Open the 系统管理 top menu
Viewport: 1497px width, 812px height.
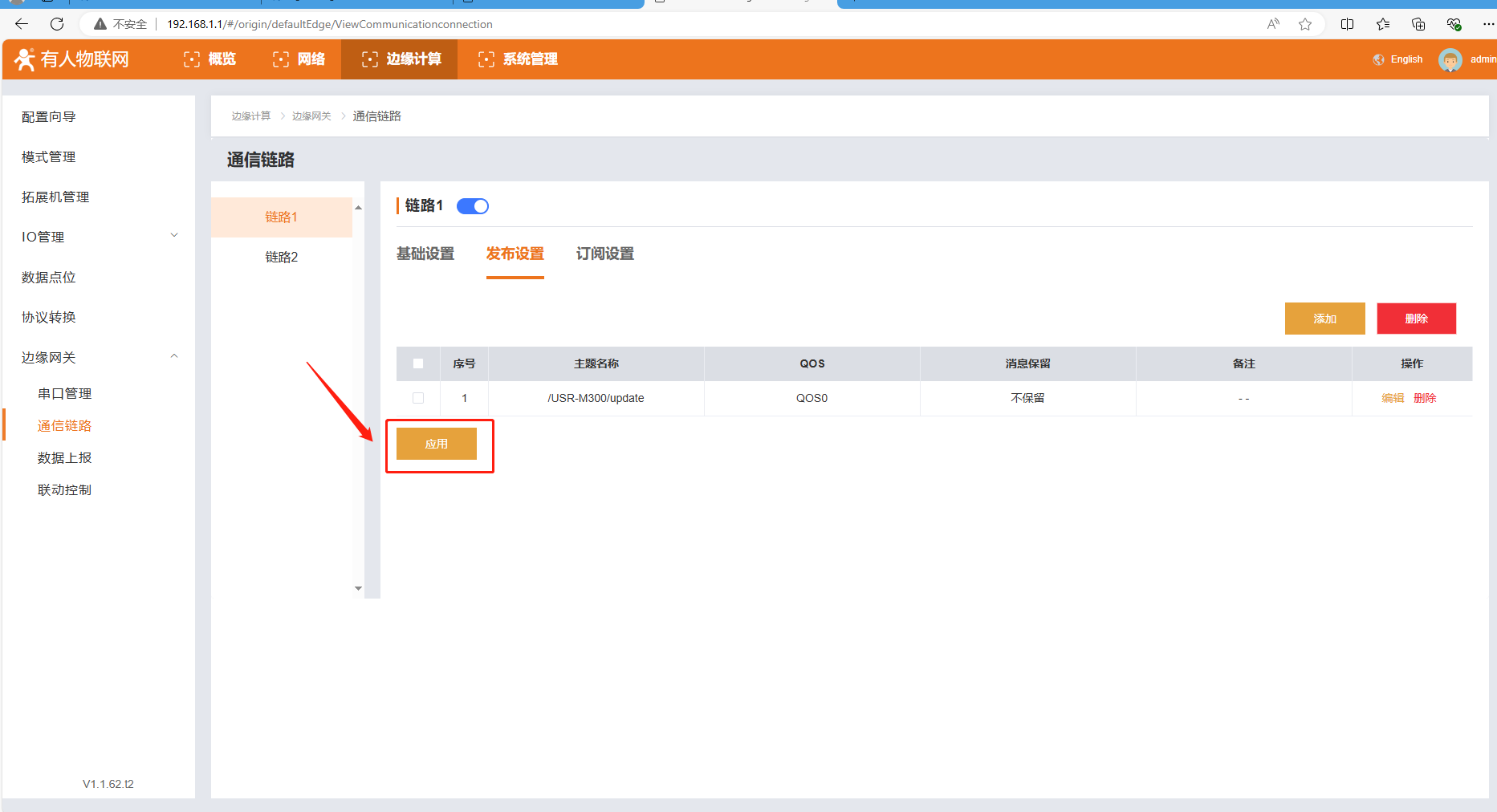[518, 59]
